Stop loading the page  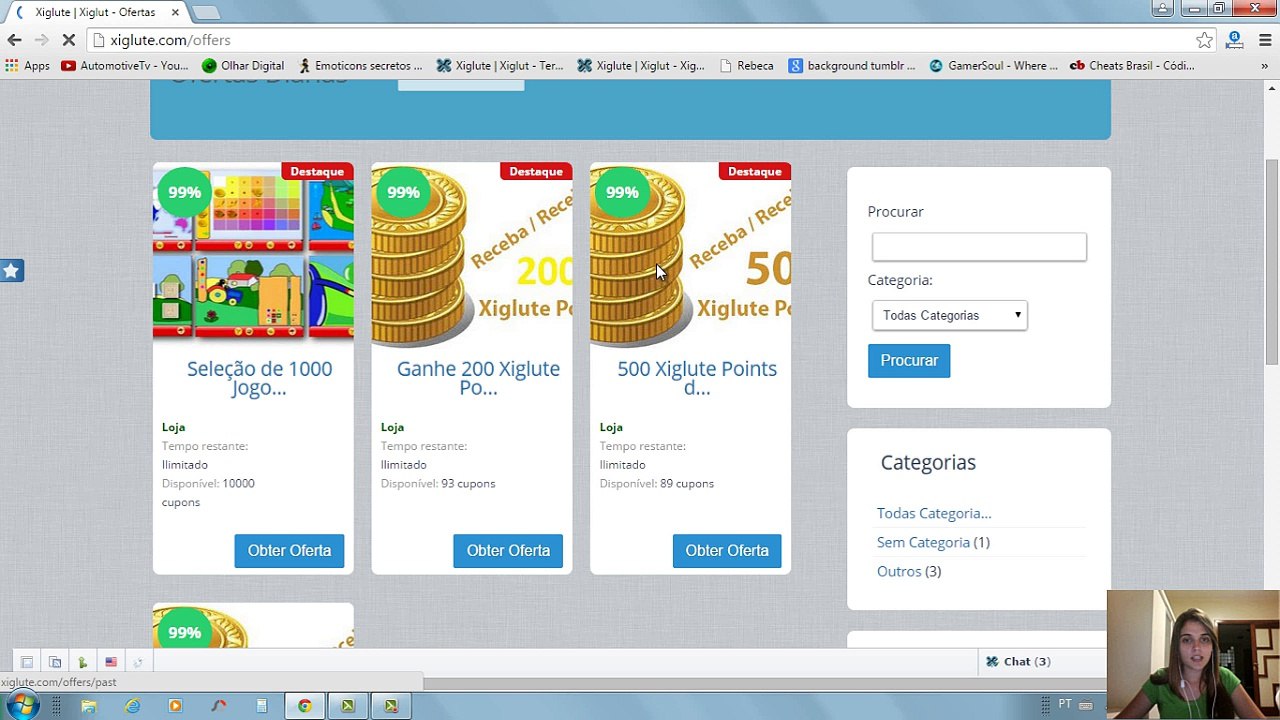[x=68, y=40]
